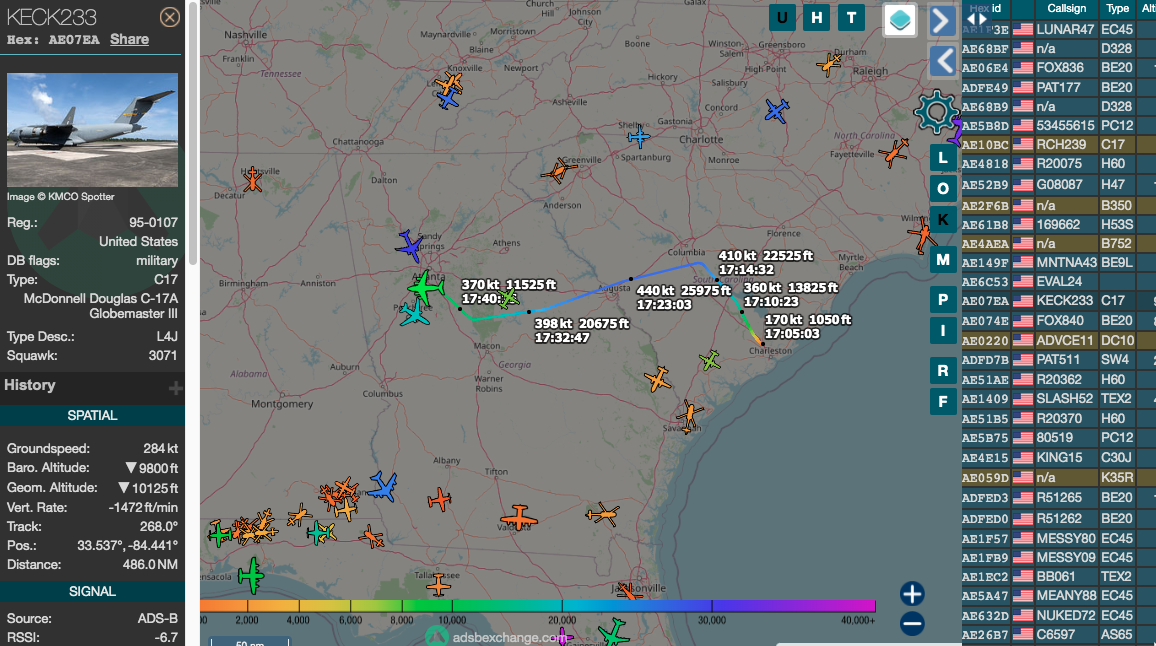The height and width of the screenshot is (646, 1156).
Task: Click the 17:14:32 track timestamp label
Action: pyautogui.click(x=746, y=270)
